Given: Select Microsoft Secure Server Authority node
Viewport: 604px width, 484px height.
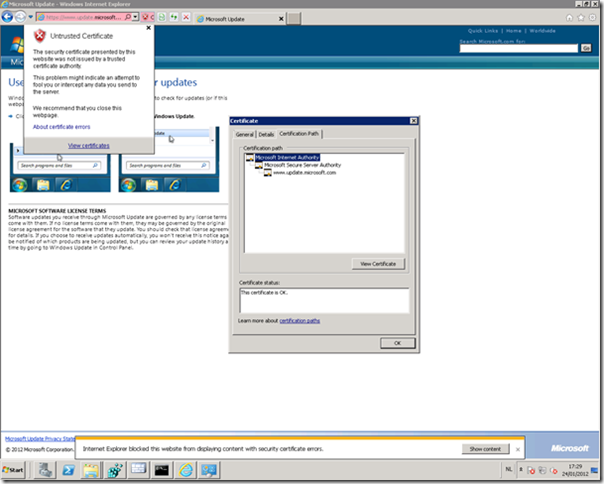Looking at the screenshot, I should click(x=302, y=165).
